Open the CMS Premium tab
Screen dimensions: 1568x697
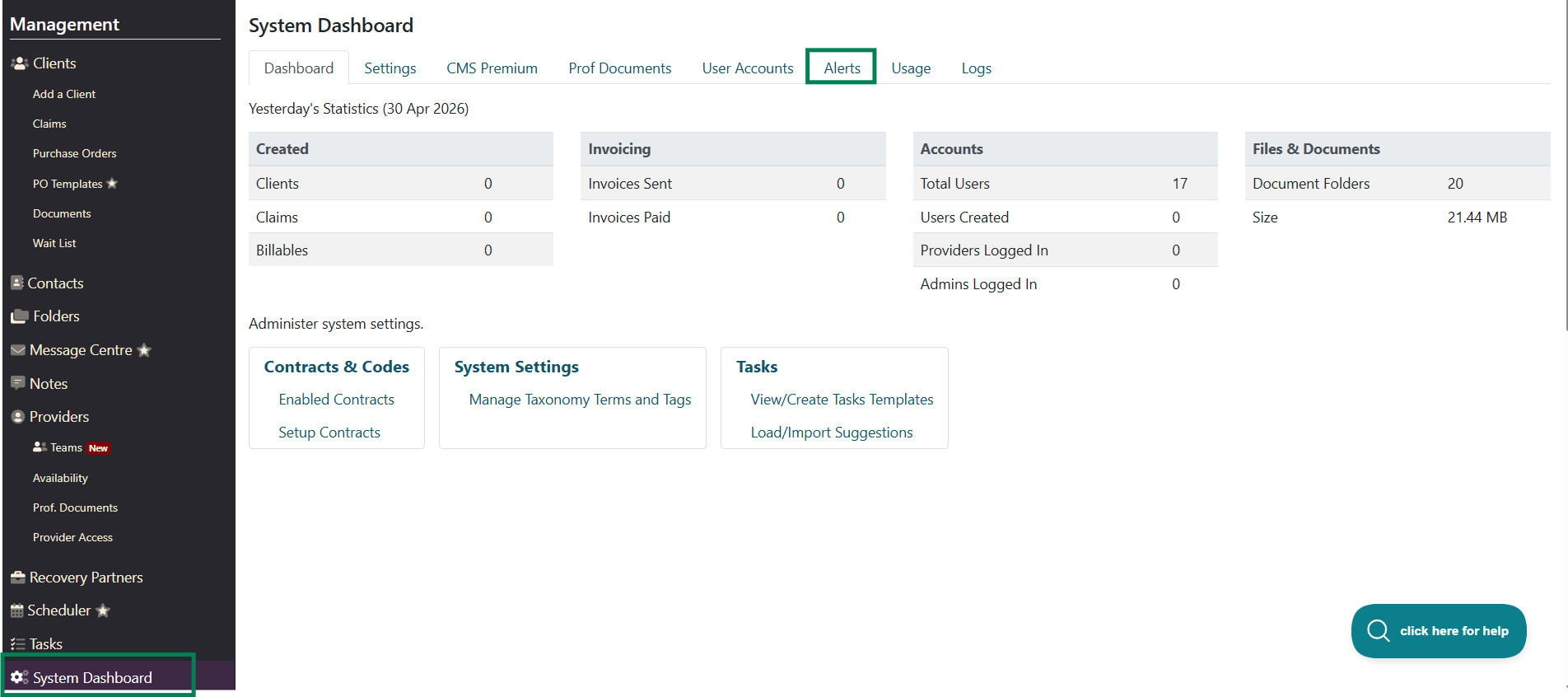click(492, 68)
